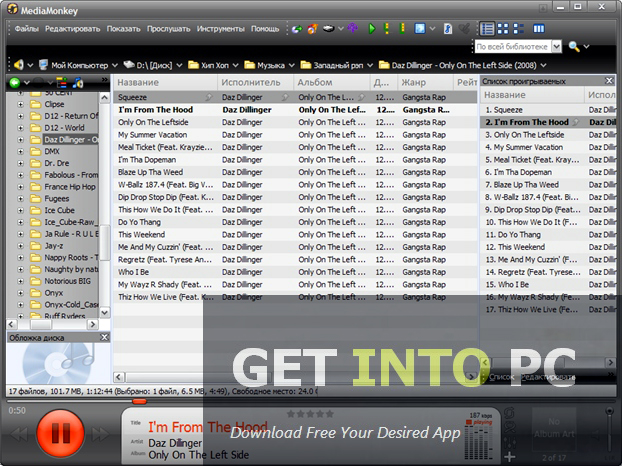Screen dimensions: 622x466
Task: Click the track list horizontal scroll-left arrow
Action: click(x=119, y=377)
